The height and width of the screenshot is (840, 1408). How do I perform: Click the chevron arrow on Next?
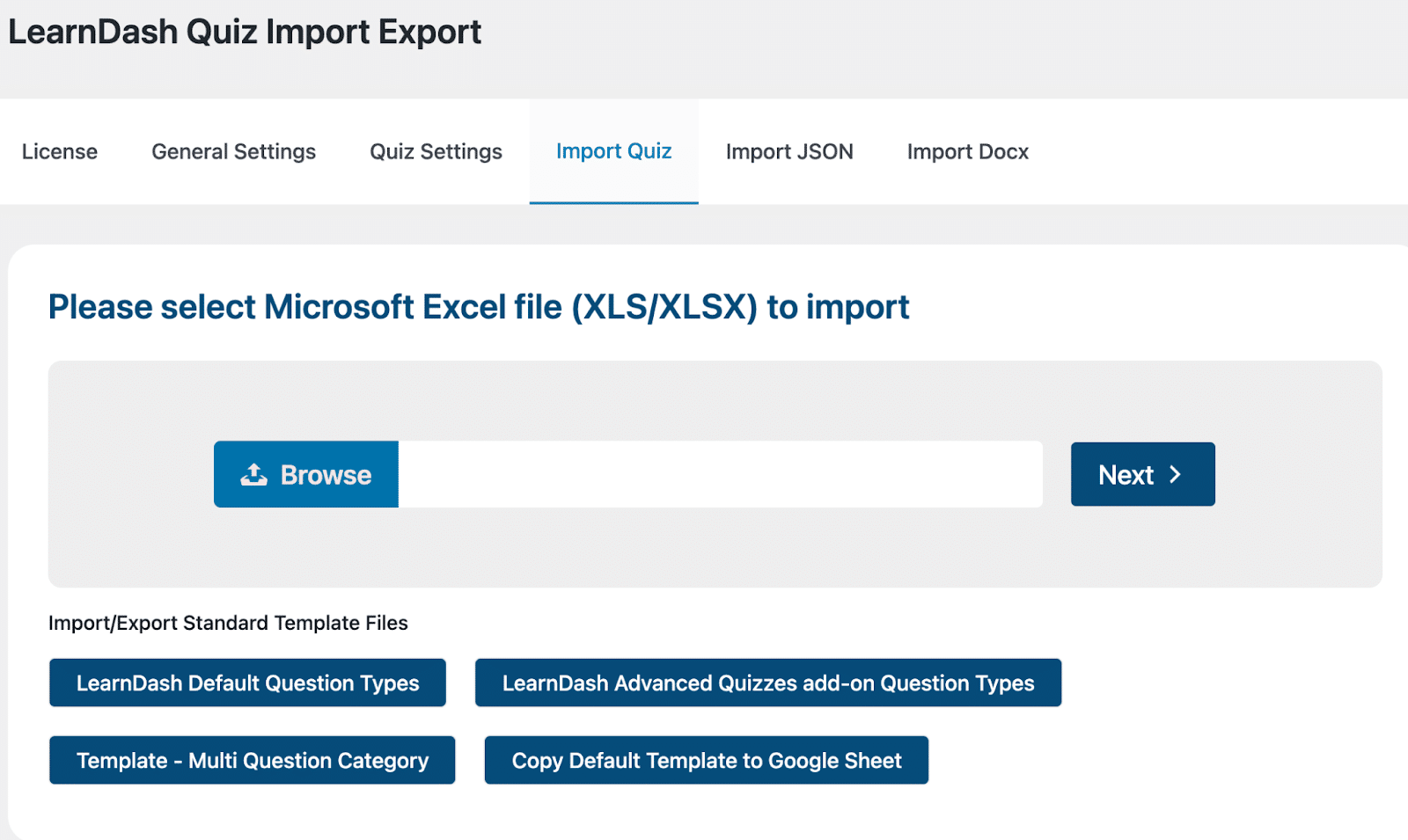pyautogui.click(x=1175, y=475)
